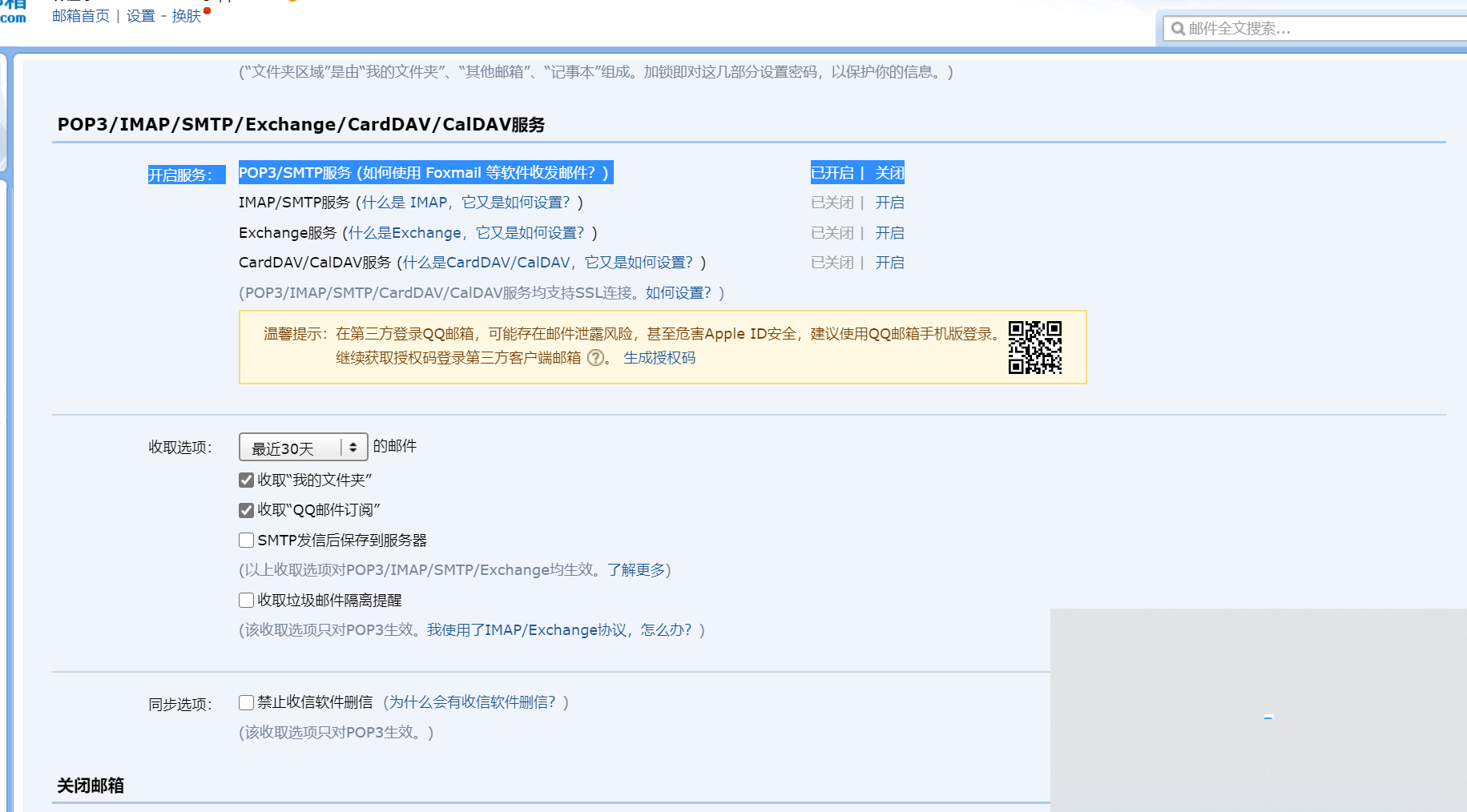Open the 了解更多 link
This screenshot has height=812, width=1467.
(636, 570)
